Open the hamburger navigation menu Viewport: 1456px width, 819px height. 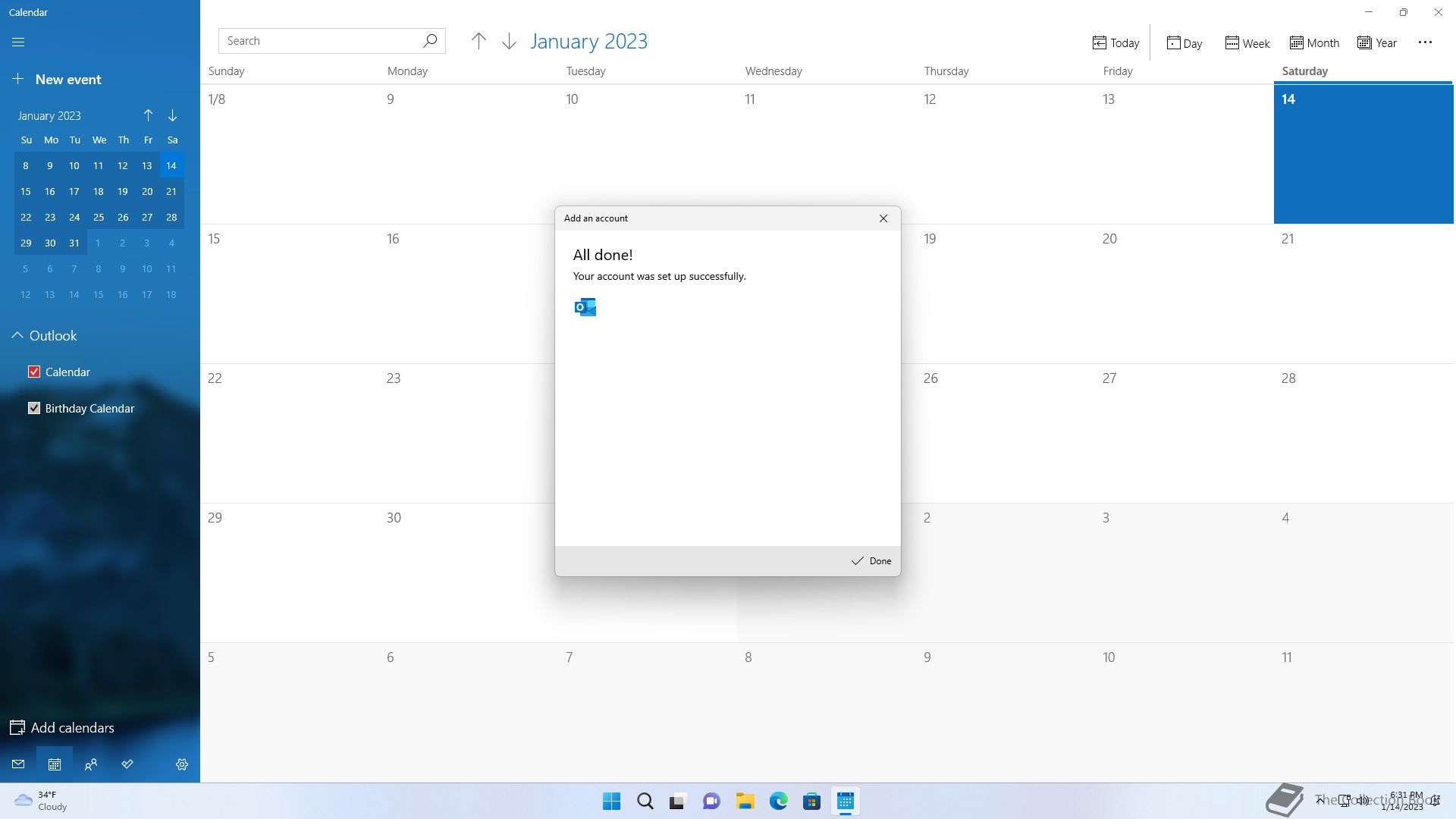(x=18, y=42)
